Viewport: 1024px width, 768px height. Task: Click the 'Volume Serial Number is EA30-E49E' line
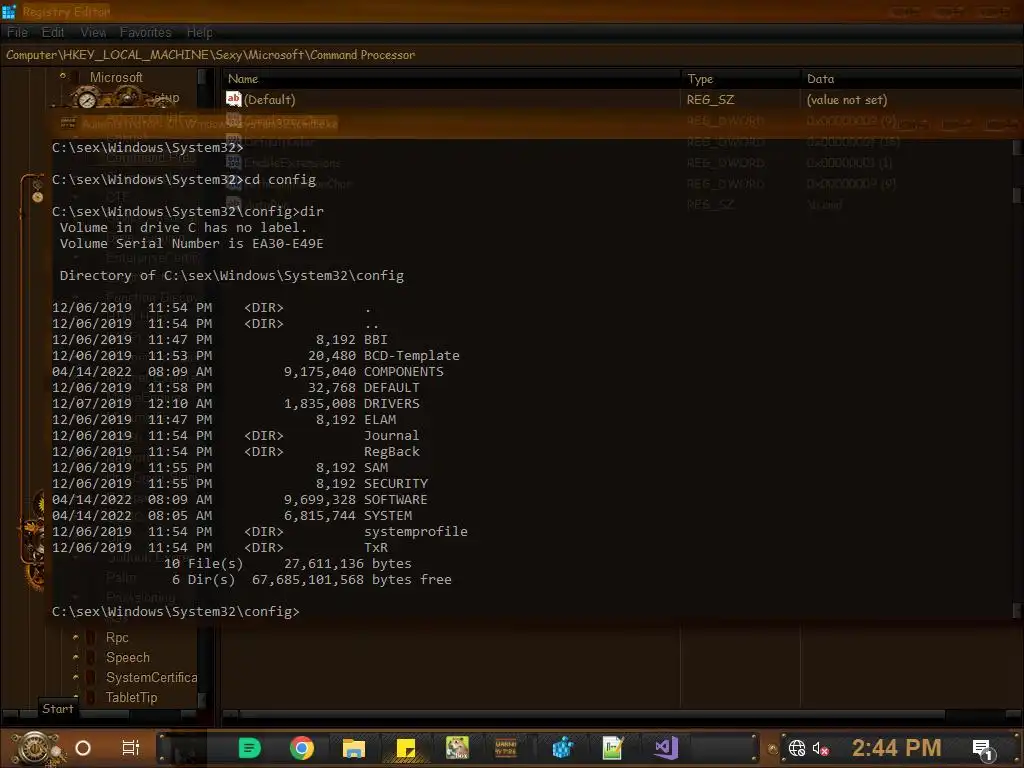coord(191,244)
